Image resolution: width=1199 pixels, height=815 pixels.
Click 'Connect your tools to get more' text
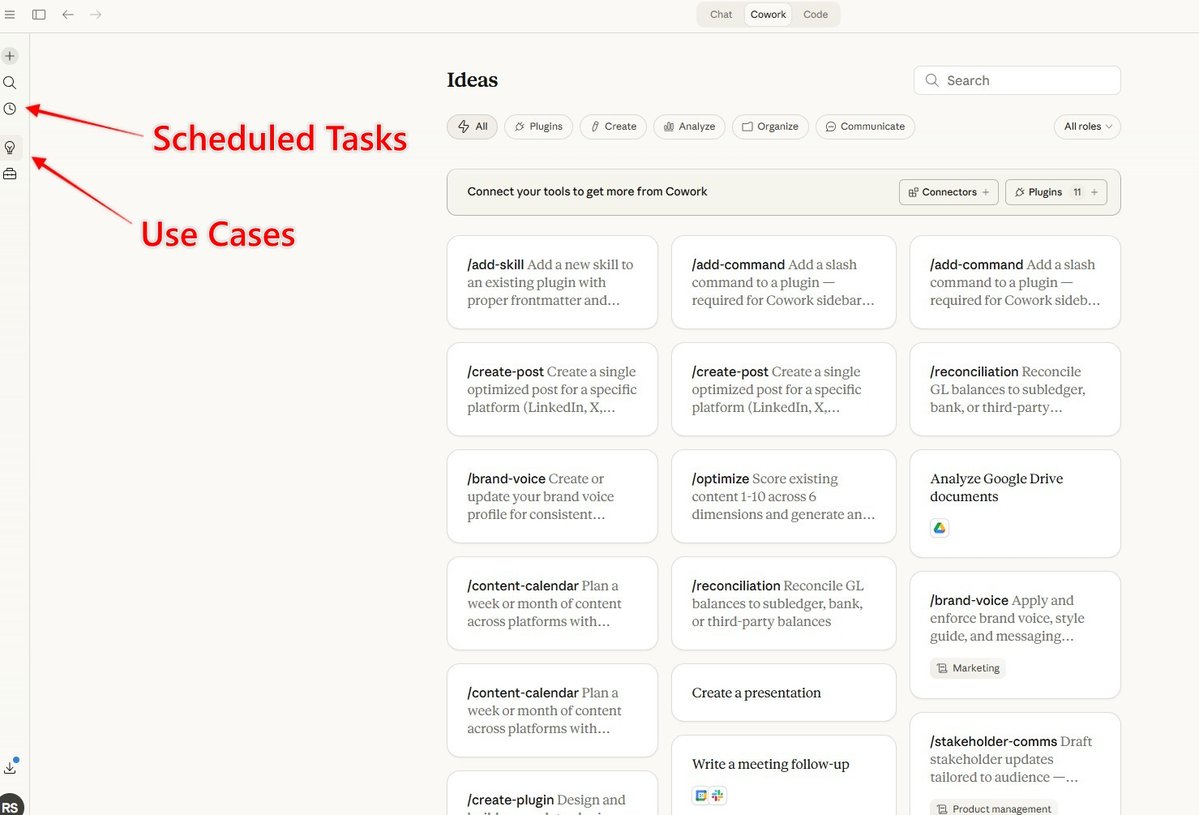587,192
